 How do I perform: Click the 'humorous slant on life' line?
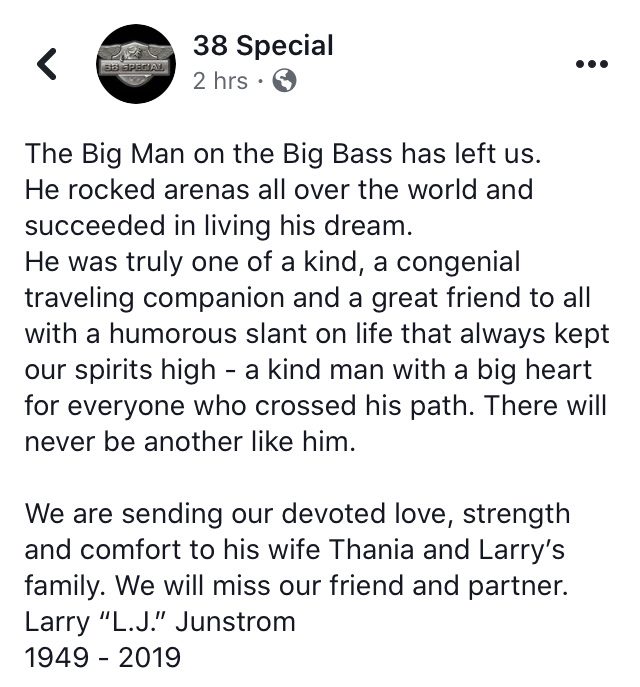(x=317, y=334)
